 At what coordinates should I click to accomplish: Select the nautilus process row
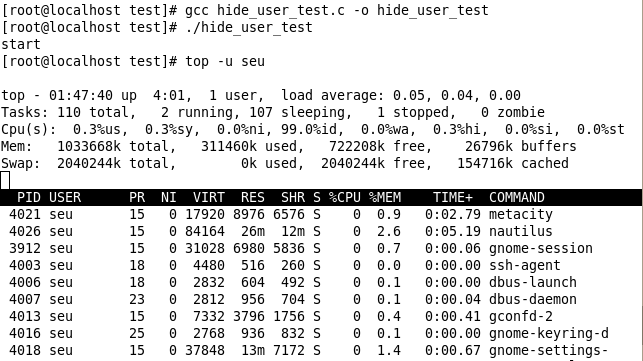pyautogui.click(x=322, y=231)
